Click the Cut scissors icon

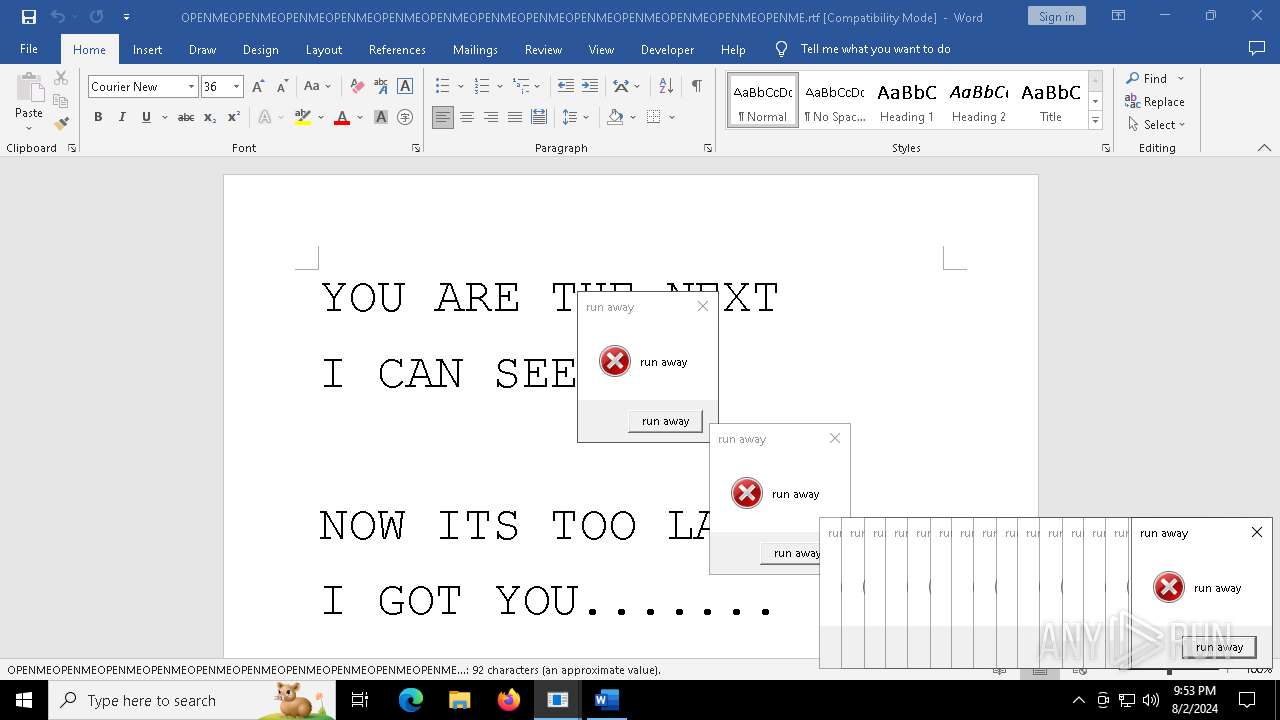coord(61,78)
